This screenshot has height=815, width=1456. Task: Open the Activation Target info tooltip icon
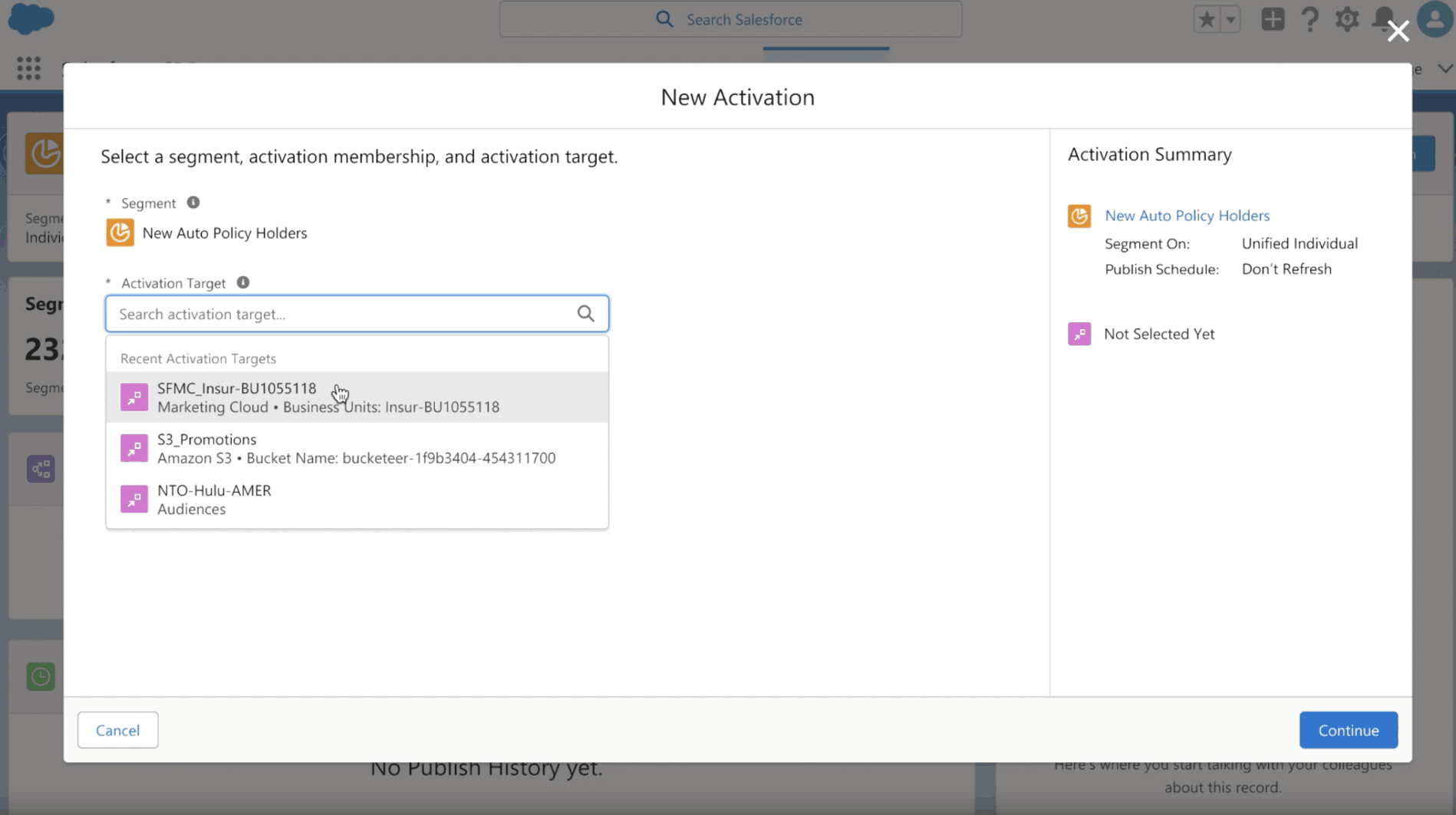(243, 282)
